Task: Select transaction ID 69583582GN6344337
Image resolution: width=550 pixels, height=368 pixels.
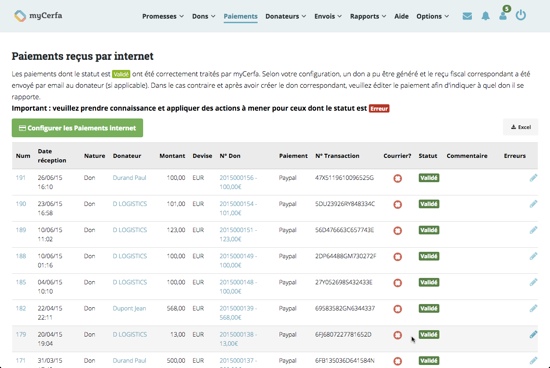Action: tap(345, 308)
